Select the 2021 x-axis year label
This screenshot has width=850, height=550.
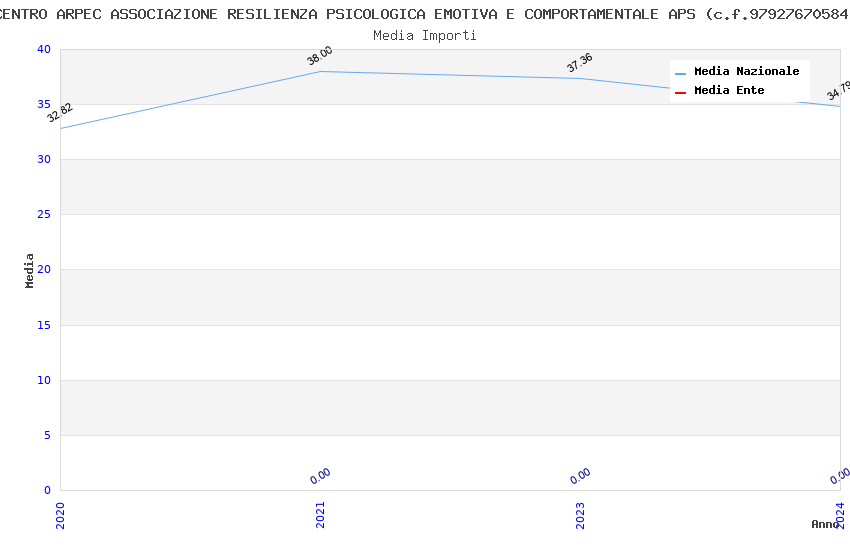coord(321,516)
